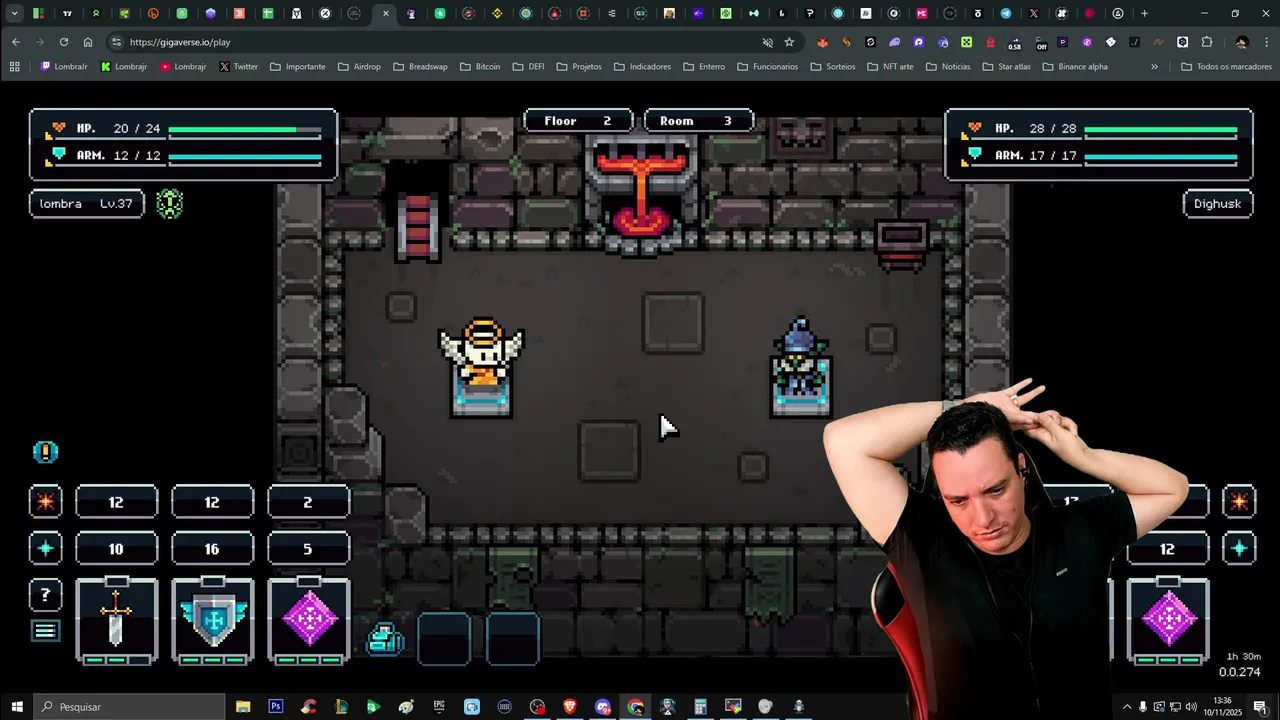The image size is (1280, 720).
Task: Click the second empty item slot
Action: pos(513,638)
